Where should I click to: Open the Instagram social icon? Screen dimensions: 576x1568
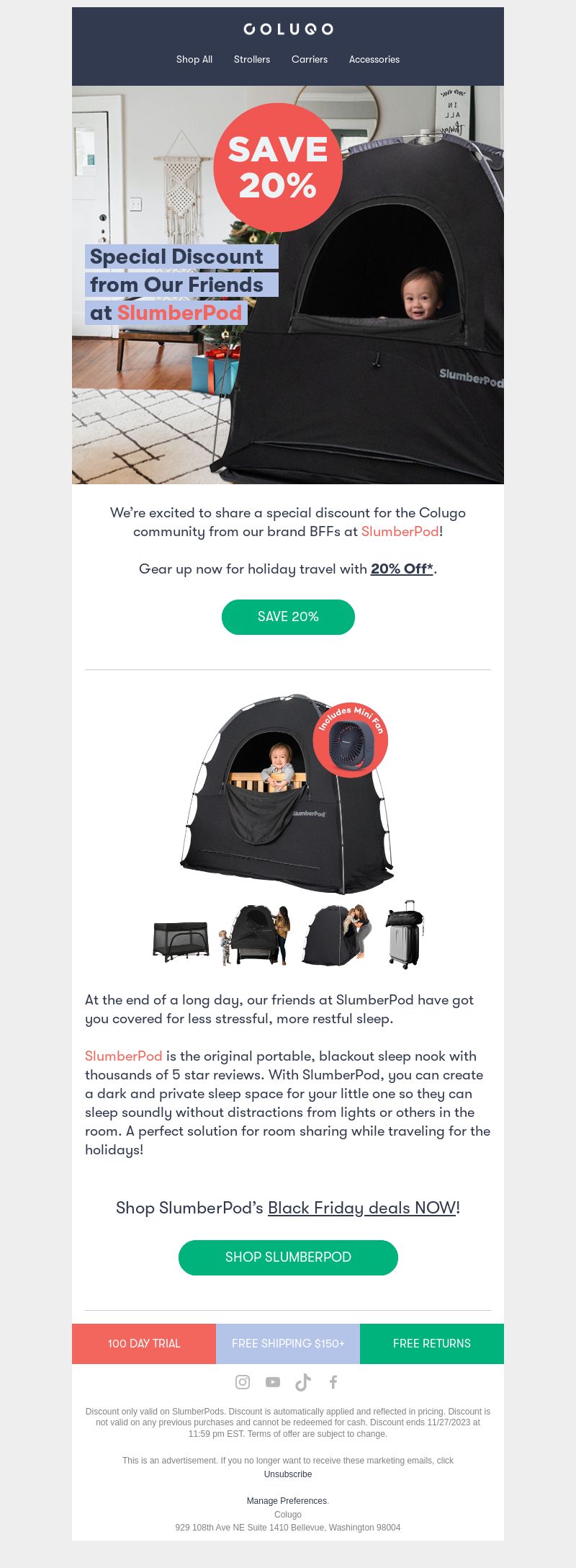pyautogui.click(x=243, y=1381)
